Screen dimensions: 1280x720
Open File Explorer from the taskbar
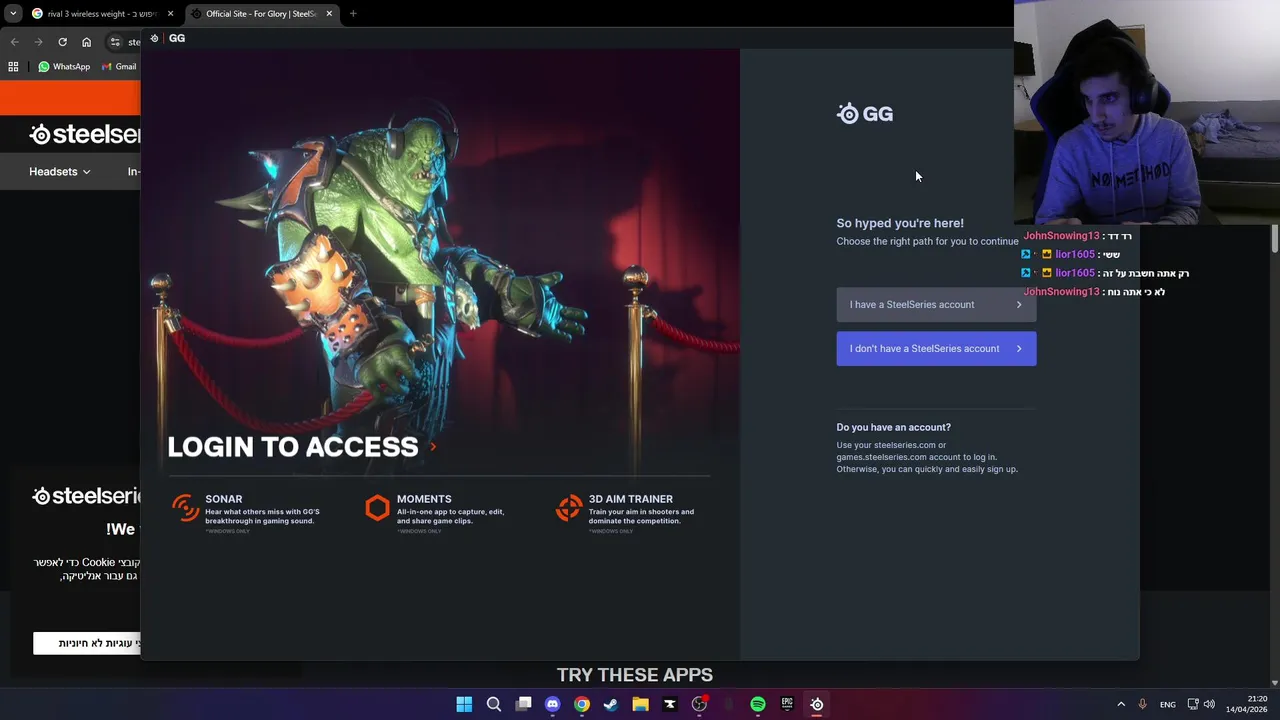click(x=640, y=704)
